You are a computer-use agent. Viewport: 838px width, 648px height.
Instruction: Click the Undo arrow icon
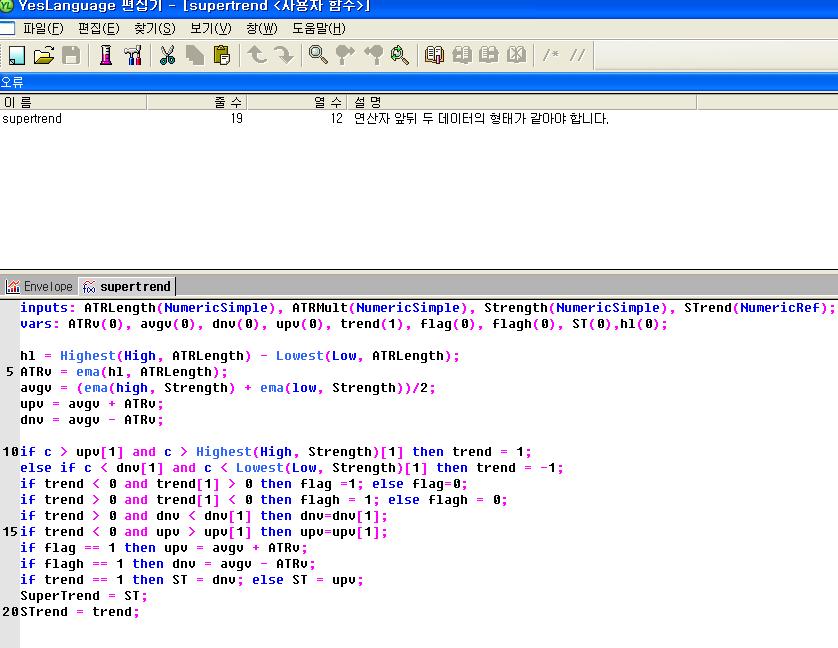click(x=257, y=55)
